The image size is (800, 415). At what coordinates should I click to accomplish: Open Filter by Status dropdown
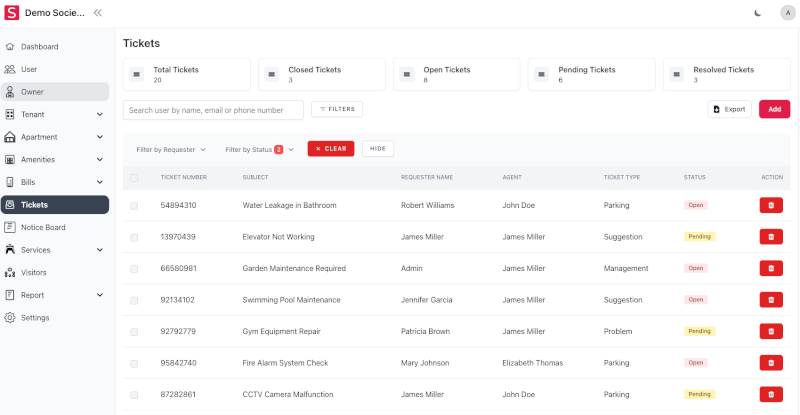point(259,150)
